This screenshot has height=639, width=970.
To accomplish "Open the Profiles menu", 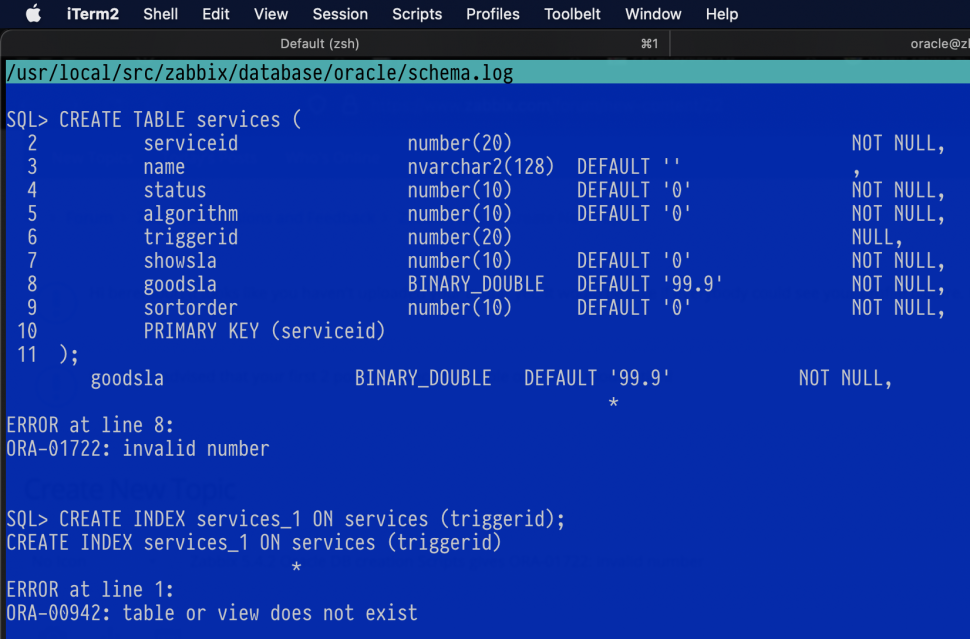I will 493,14.
